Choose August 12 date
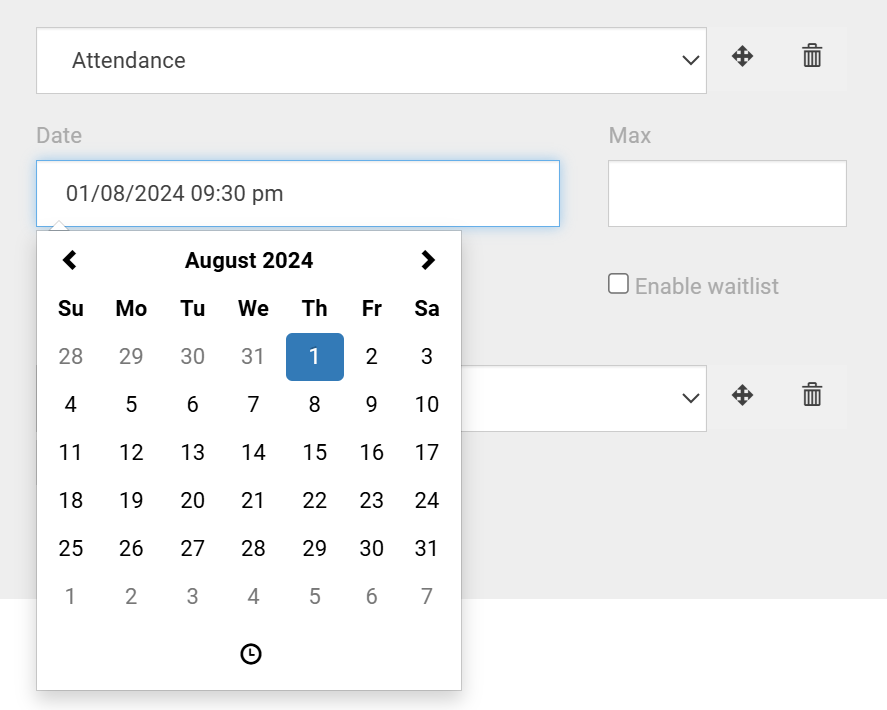Screen dimensions: 887x710 [131, 453]
